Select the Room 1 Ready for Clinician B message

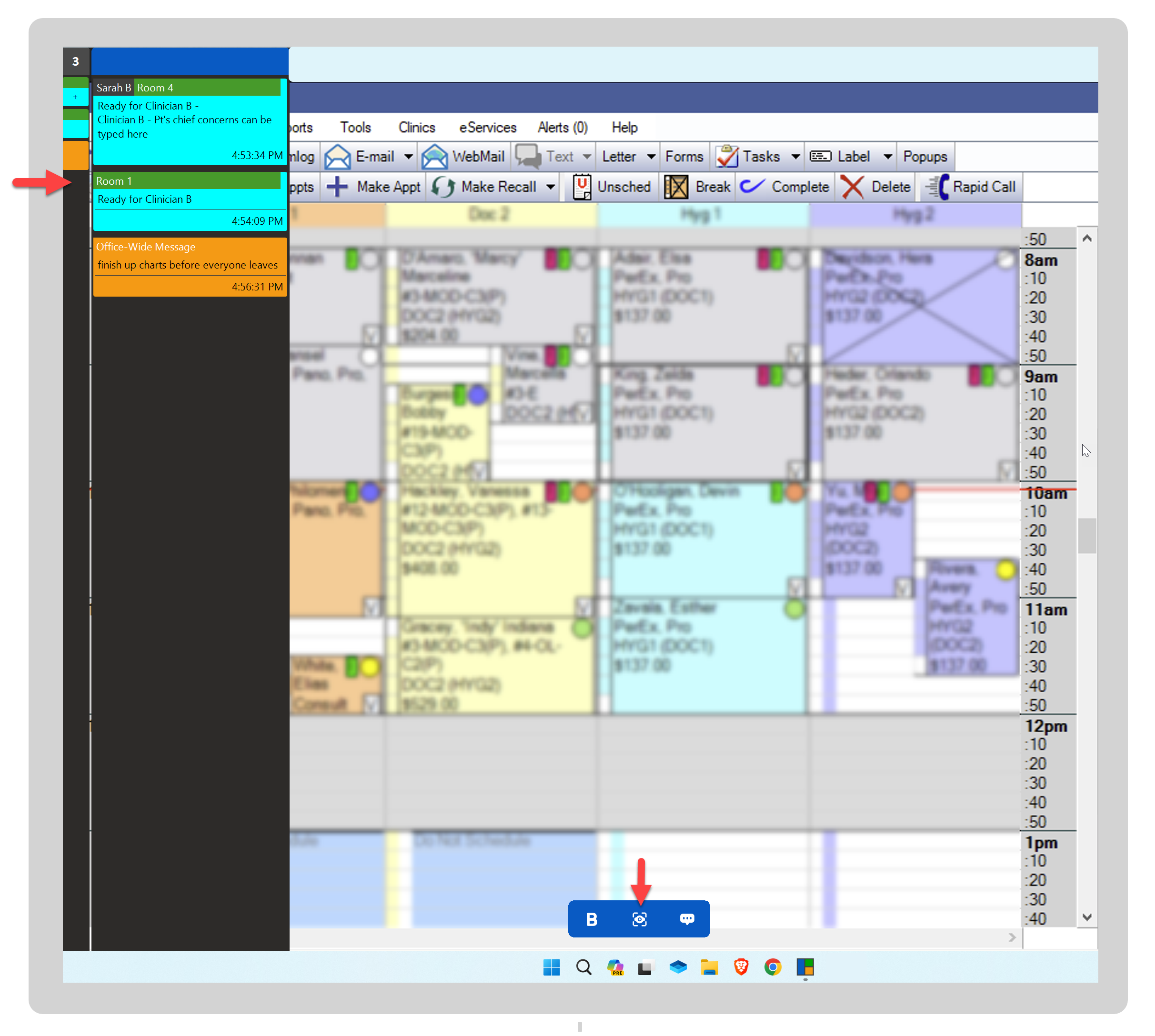[190, 201]
